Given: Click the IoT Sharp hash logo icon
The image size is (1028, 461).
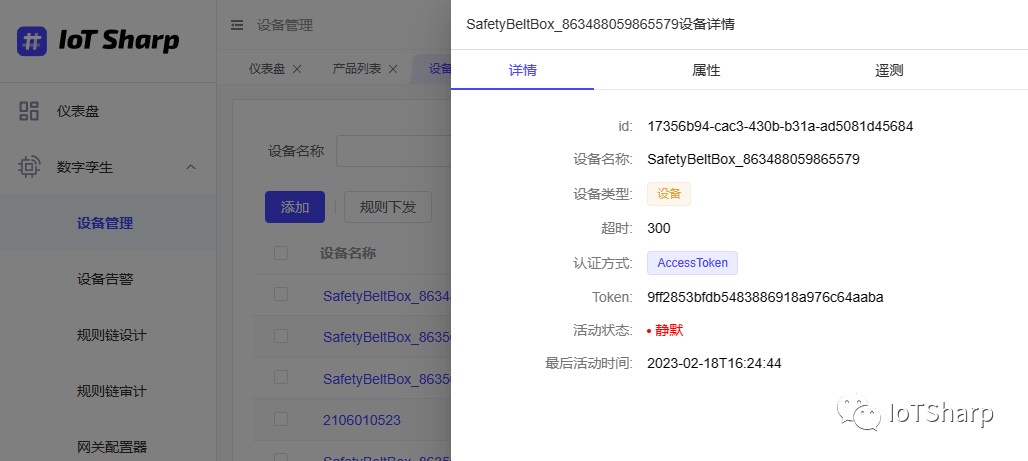Looking at the screenshot, I should pyautogui.click(x=31, y=41).
